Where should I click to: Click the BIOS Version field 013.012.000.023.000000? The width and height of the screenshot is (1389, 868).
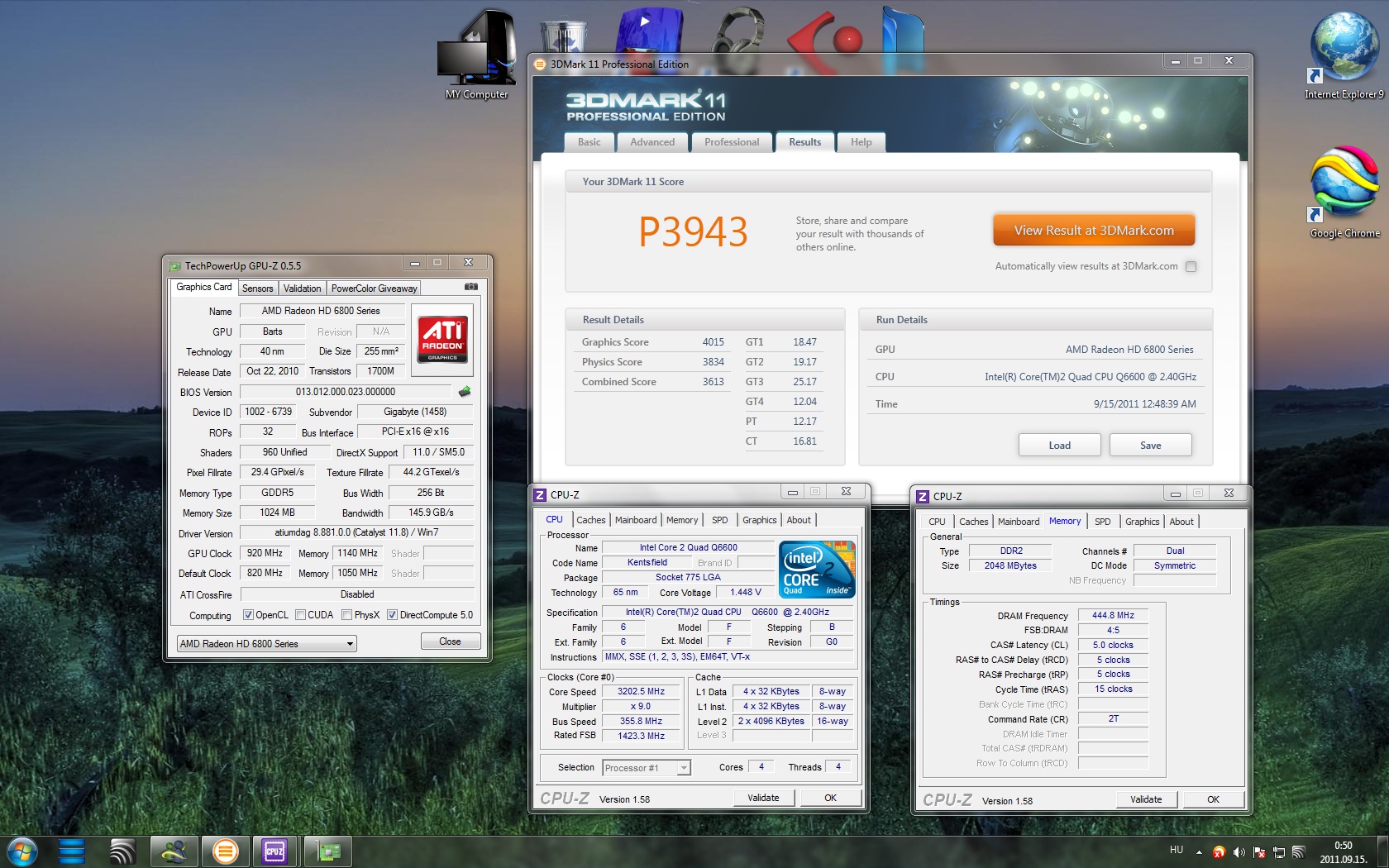pyautogui.click(x=346, y=392)
